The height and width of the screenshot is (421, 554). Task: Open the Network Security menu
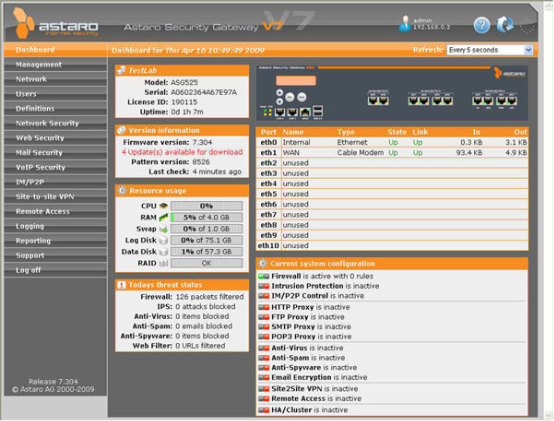click(x=55, y=123)
